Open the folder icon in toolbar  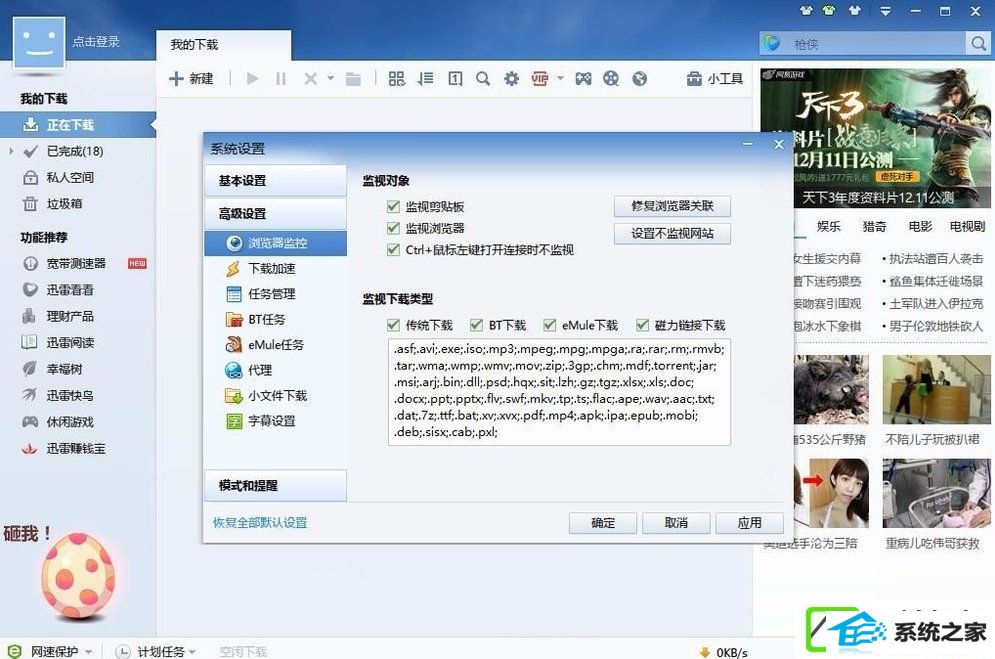point(353,79)
